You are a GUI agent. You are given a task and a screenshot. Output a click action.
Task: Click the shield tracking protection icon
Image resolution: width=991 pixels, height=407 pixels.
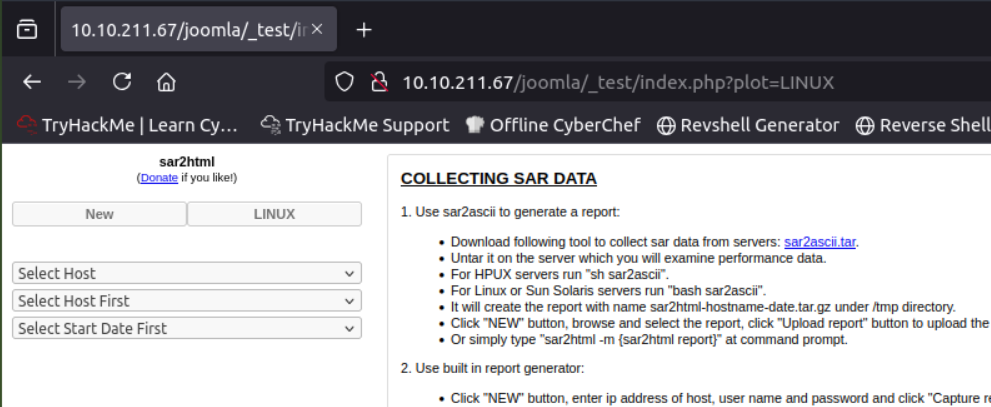(345, 82)
